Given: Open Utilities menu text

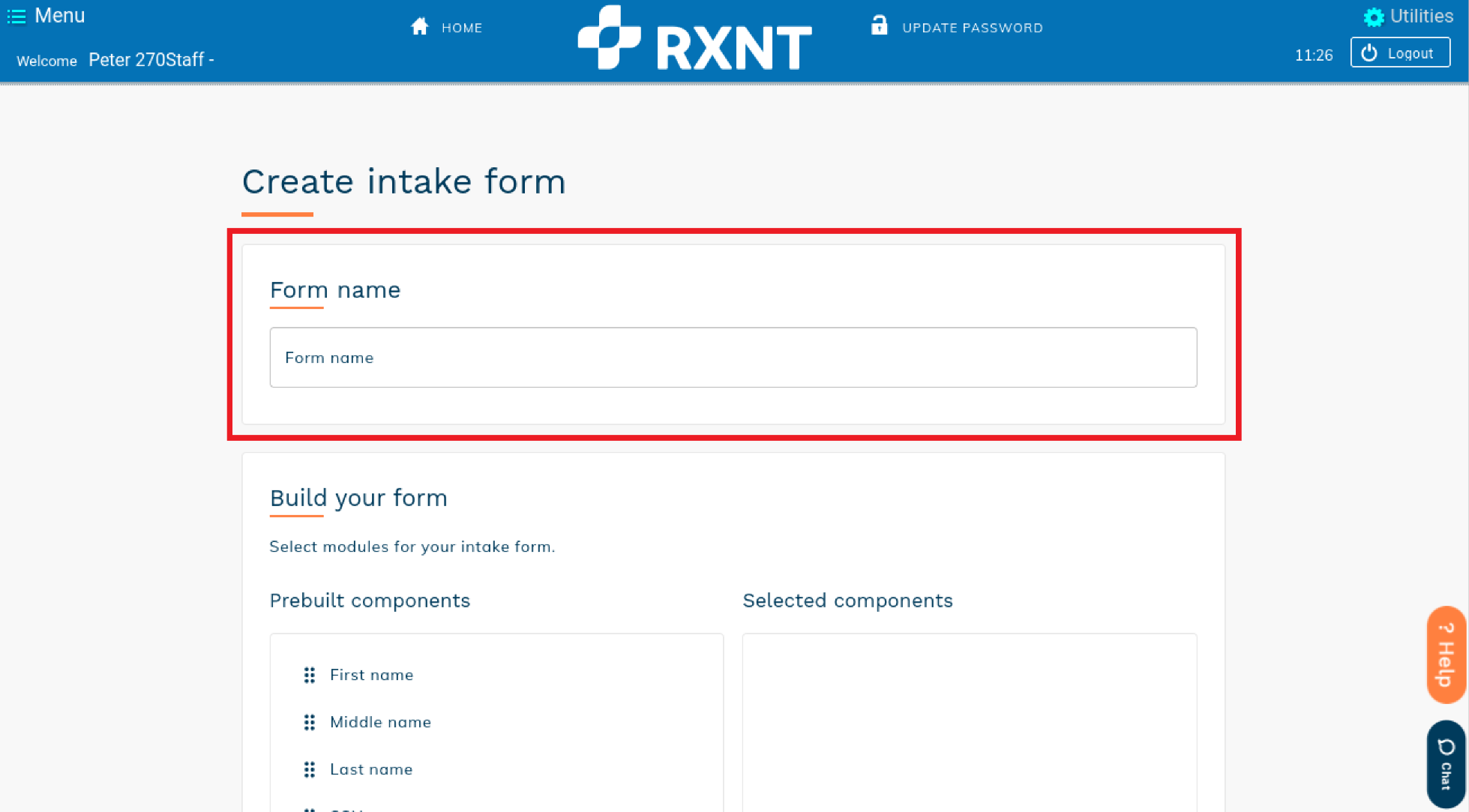Looking at the screenshot, I should tap(1422, 16).
